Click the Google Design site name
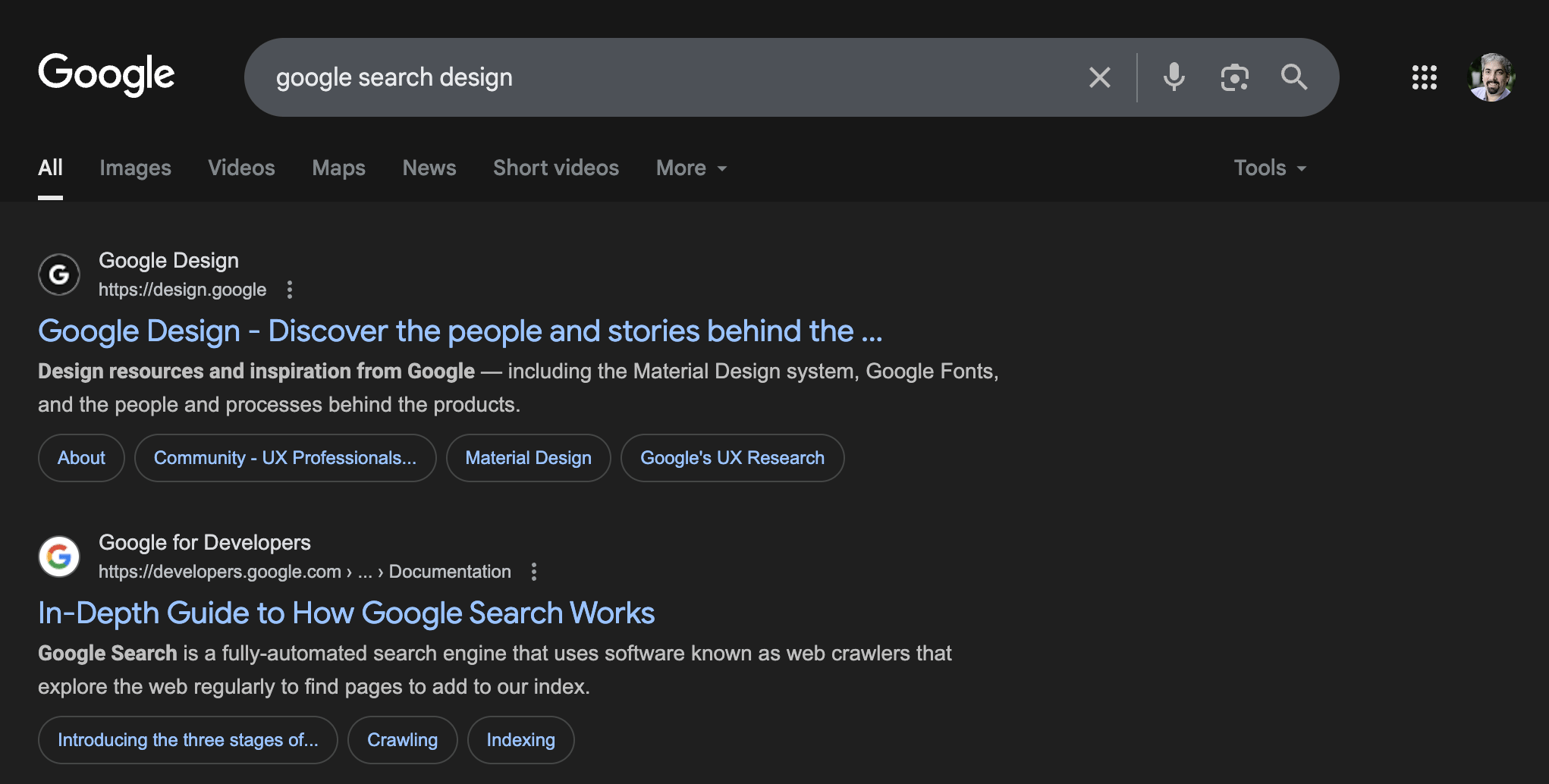Screen dimensions: 1549x784 [x=168, y=261]
